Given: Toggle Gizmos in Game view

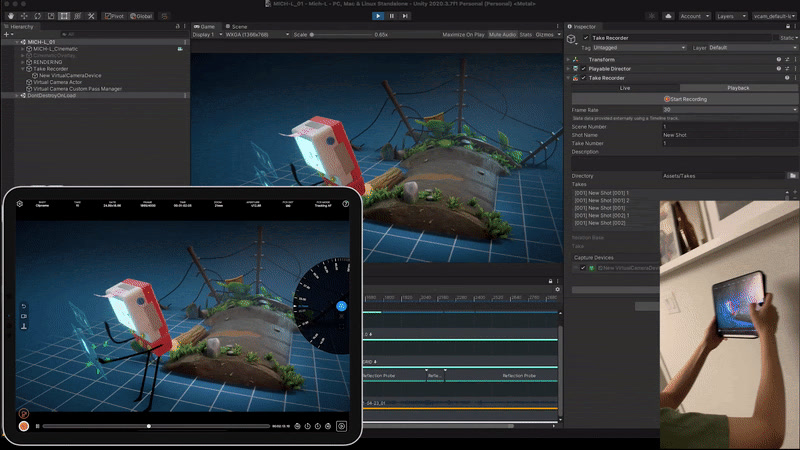Looking at the screenshot, I should pyautogui.click(x=544, y=35).
